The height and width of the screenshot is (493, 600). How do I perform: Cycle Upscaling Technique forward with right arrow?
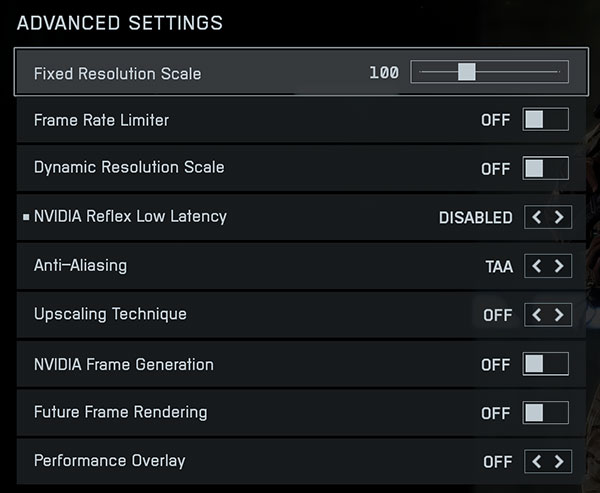coord(559,315)
